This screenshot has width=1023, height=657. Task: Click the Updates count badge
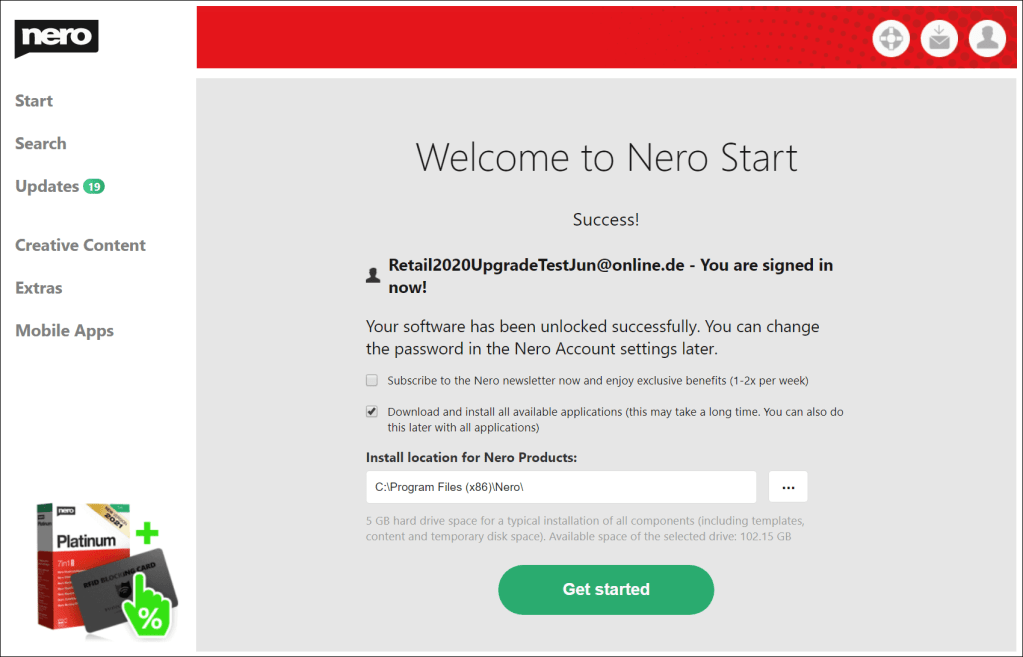pos(94,187)
